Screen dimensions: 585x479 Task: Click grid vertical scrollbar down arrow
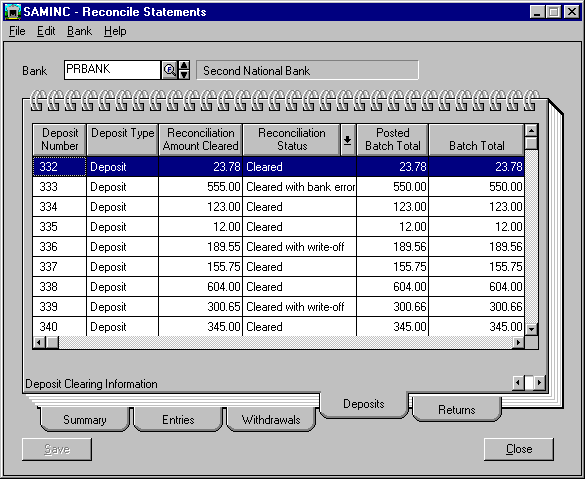[531, 329]
